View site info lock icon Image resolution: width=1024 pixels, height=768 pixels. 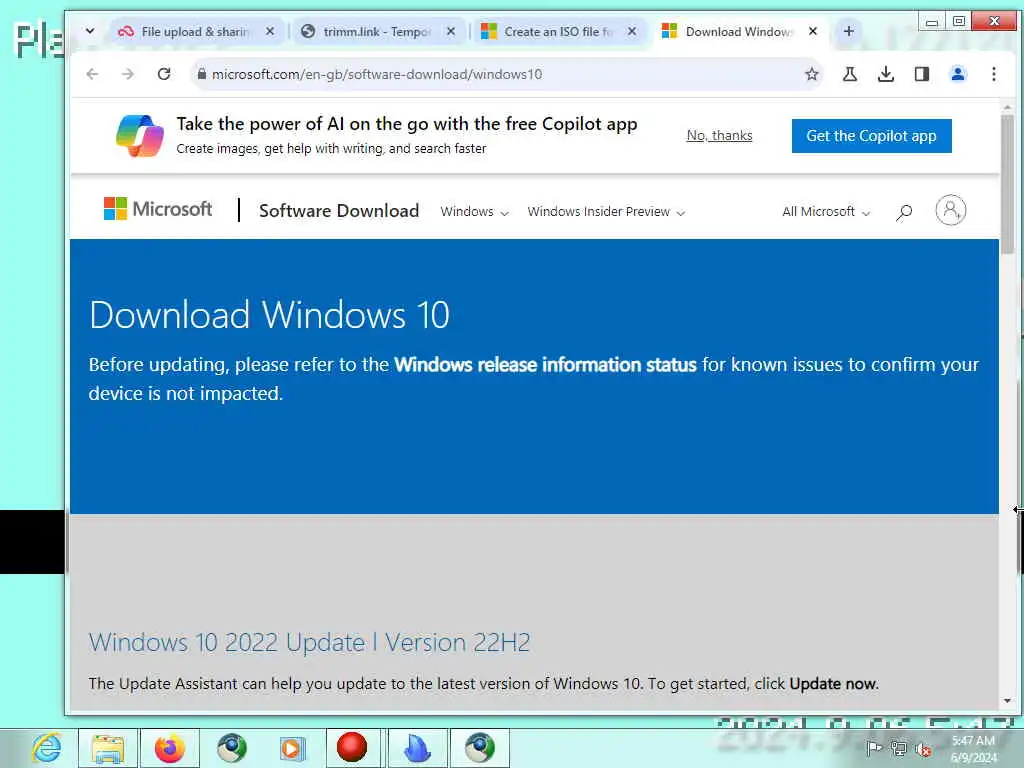(x=202, y=74)
